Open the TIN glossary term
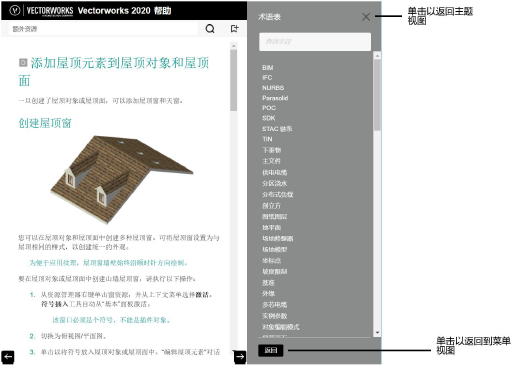This screenshot has height=366, width=516. (267, 139)
